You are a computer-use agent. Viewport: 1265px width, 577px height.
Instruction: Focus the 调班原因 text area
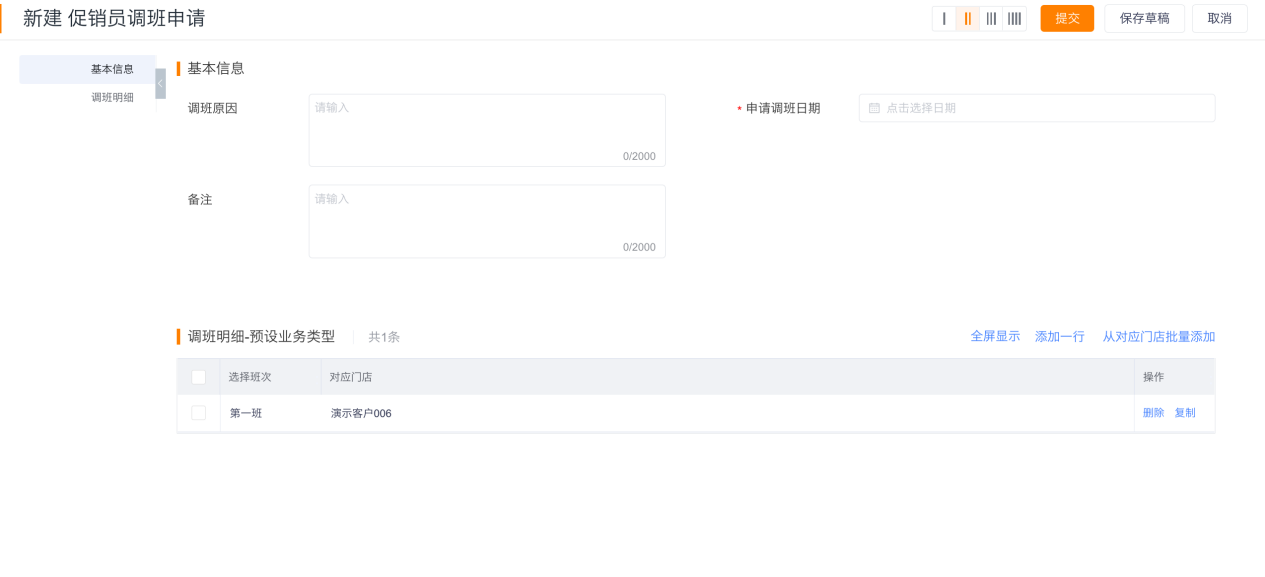(x=487, y=130)
